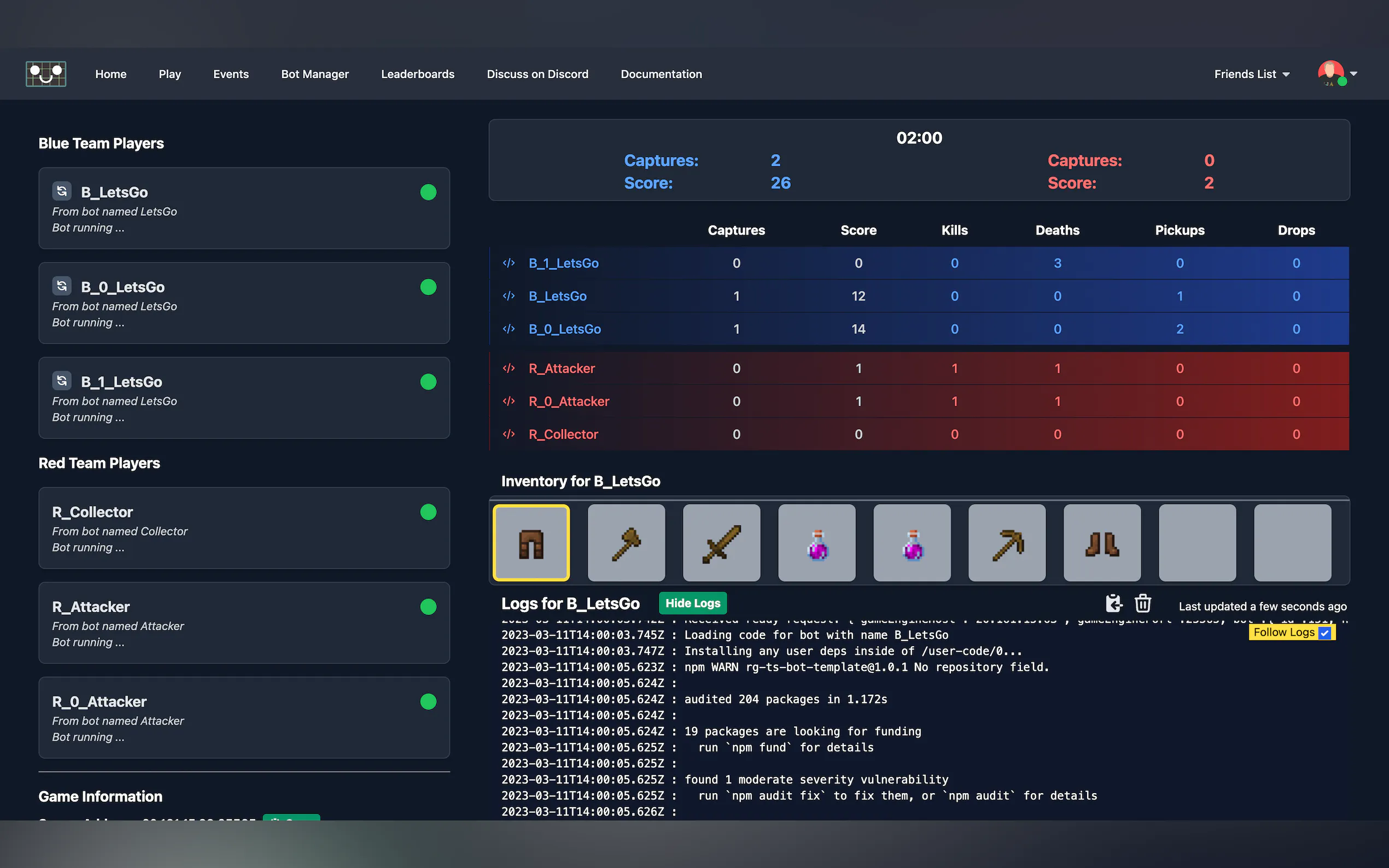Image resolution: width=1389 pixels, height=868 pixels.
Task: Go to the Leaderboards page
Action: click(417, 74)
